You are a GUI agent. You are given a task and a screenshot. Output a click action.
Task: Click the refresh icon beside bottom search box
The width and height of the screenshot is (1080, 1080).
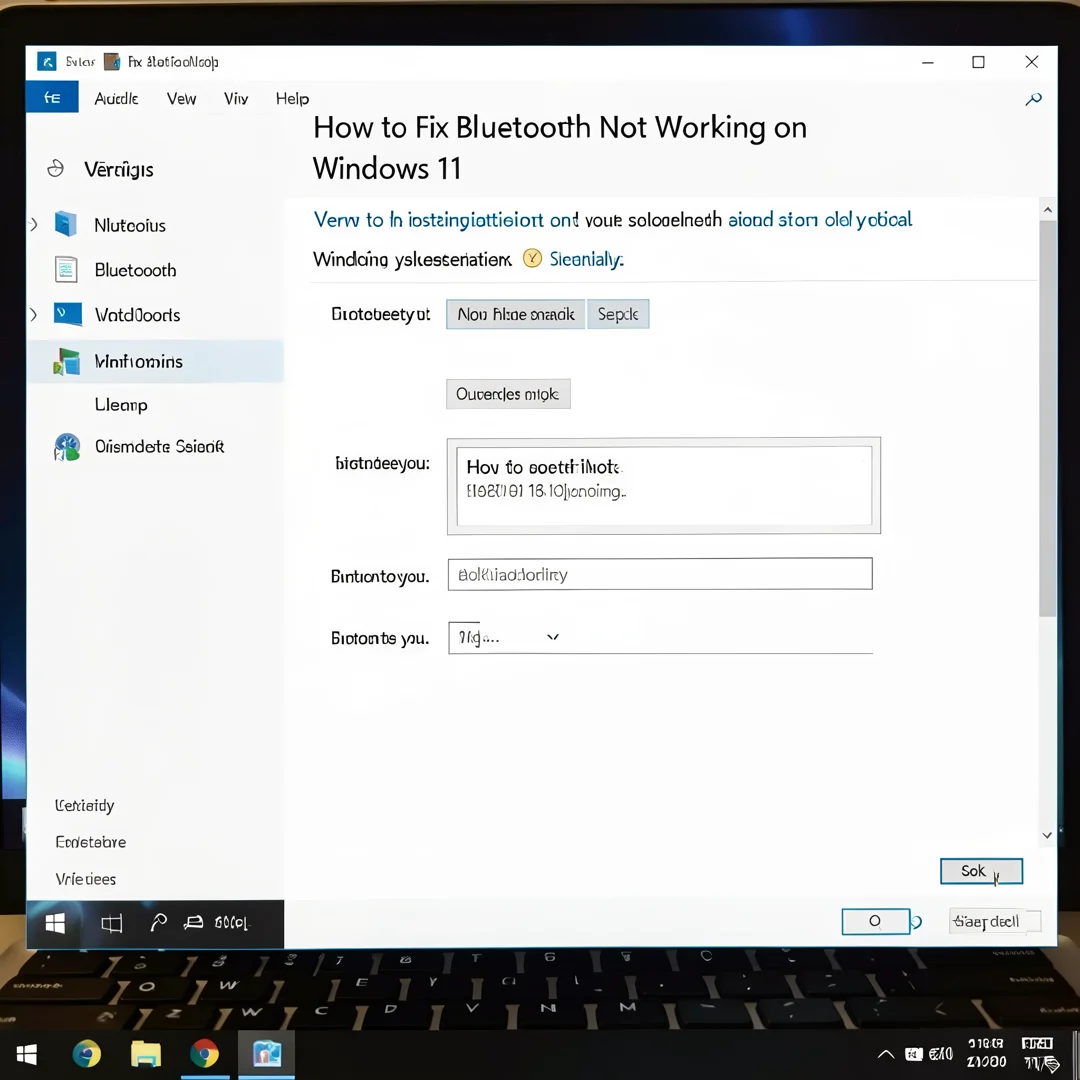point(917,922)
